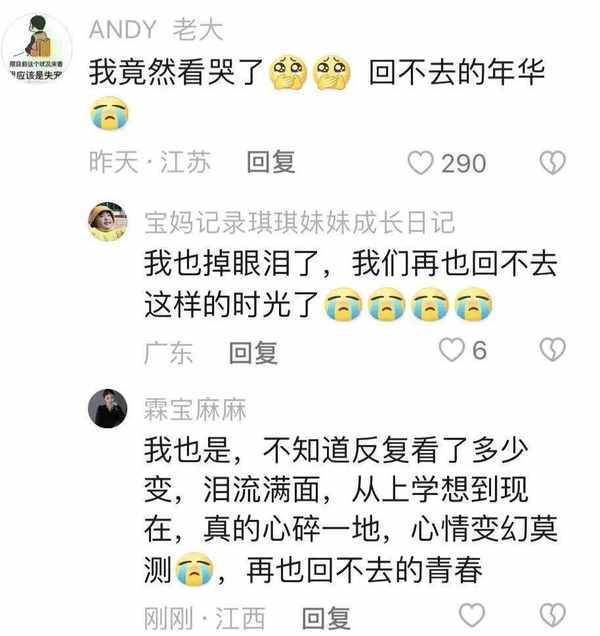
Task: Click the 6 like count
Action: pos(480,350)
